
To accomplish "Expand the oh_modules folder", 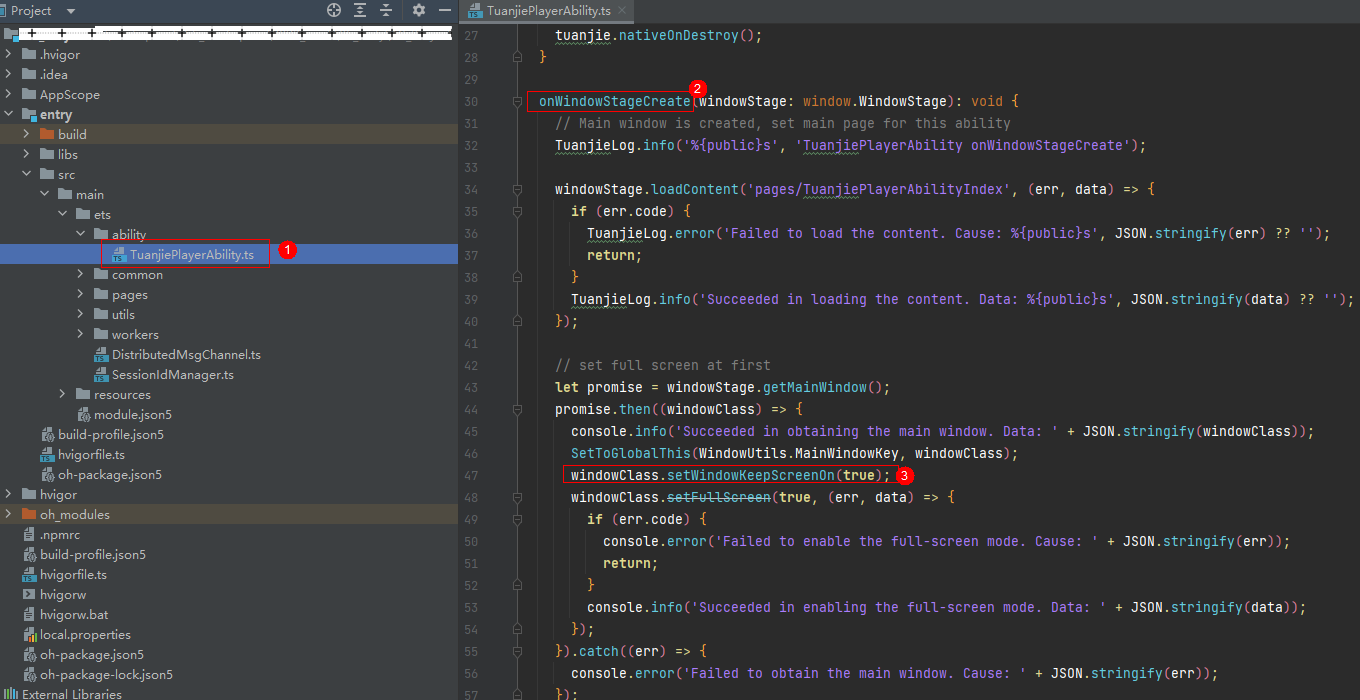I will point(9,514).
